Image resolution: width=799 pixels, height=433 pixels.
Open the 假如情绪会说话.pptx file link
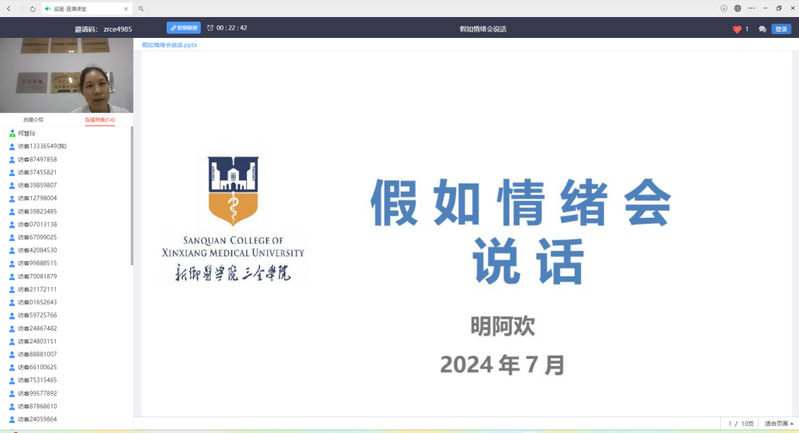[x=170, y=46]
